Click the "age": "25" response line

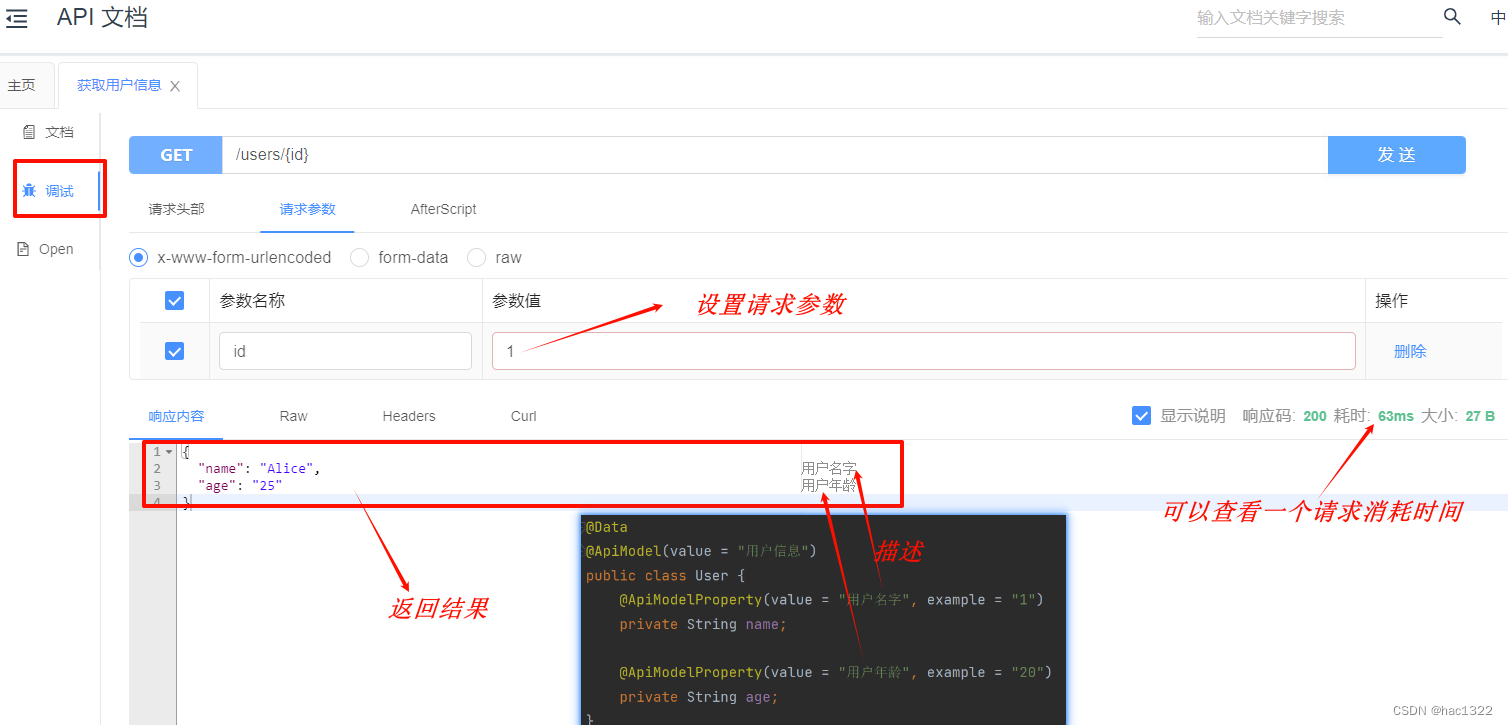(240, 485)
